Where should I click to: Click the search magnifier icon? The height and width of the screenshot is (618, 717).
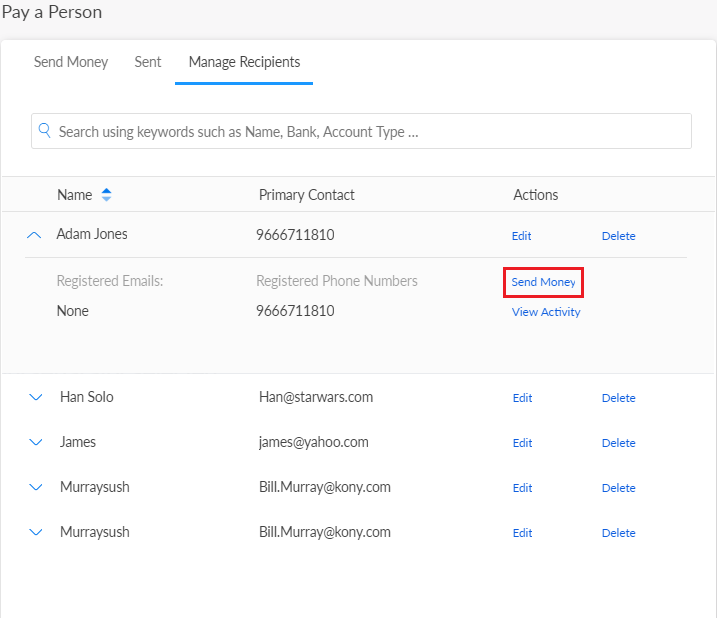[45, 131]
